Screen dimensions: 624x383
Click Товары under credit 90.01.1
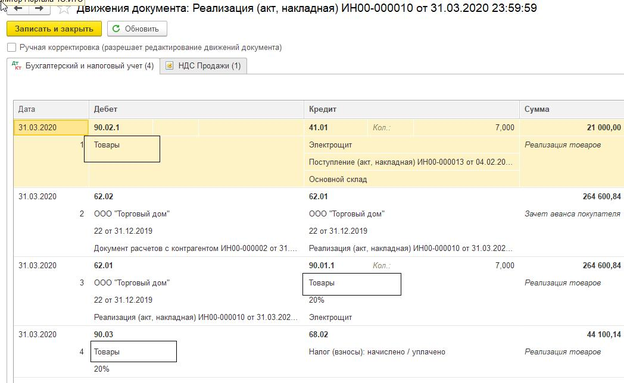click(322, 283)
